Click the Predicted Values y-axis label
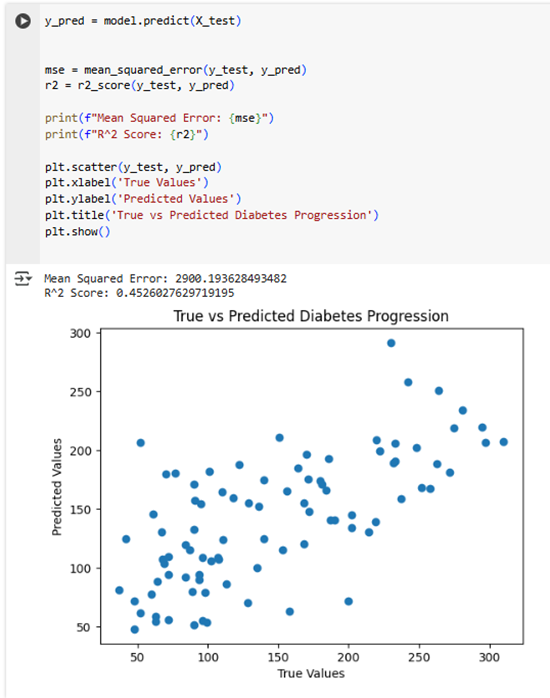Image resolution: width=550 pixels, height=698 pixels. coord(57,487)
